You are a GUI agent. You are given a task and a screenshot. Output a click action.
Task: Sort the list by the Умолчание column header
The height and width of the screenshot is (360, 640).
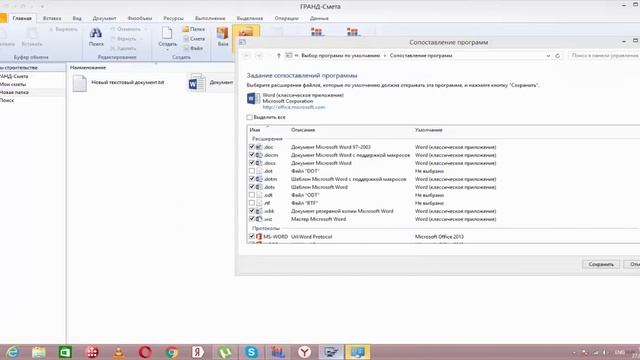tap(429, 130)
